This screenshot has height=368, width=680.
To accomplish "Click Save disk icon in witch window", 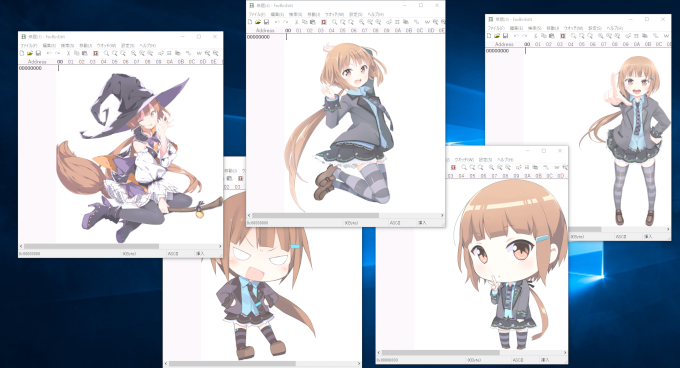I will (x=38, y=53).
